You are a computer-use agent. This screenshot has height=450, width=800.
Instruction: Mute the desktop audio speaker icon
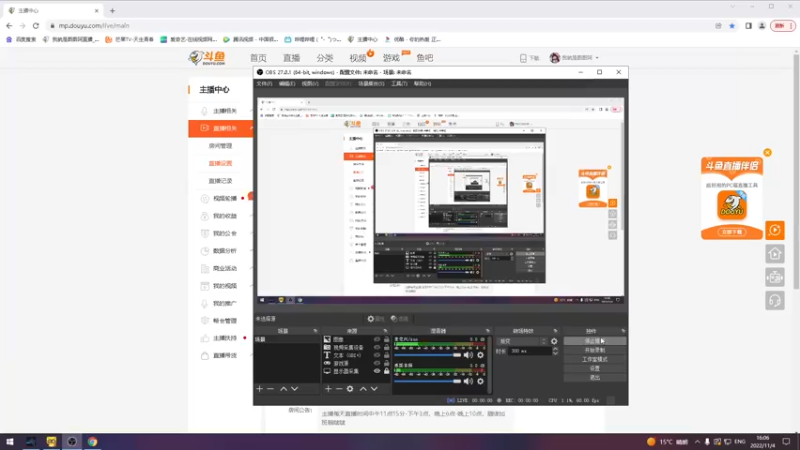point(468,381)
